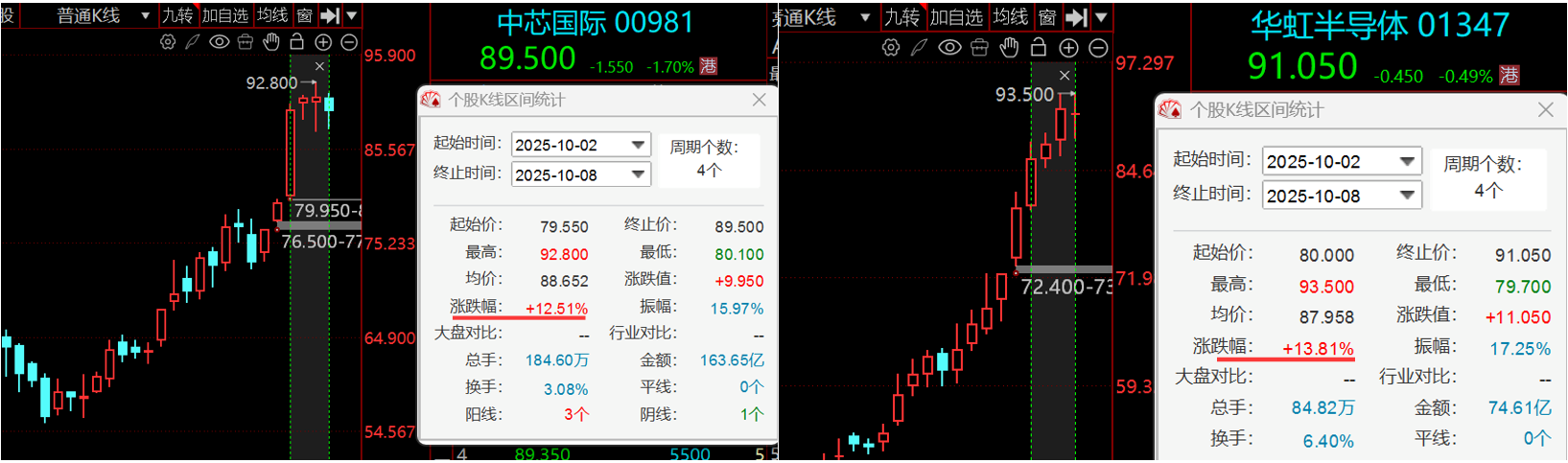Screen dimensions: 1568x463
Task: Toggle the eye visibility icon in 中芯国际 chart
Action: tap(219, 42)
